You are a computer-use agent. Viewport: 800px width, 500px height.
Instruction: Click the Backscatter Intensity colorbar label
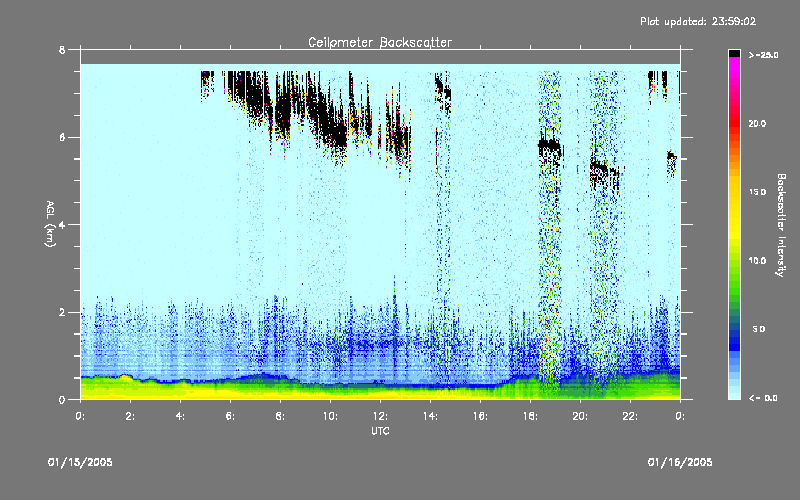click(x=781, y=225)
